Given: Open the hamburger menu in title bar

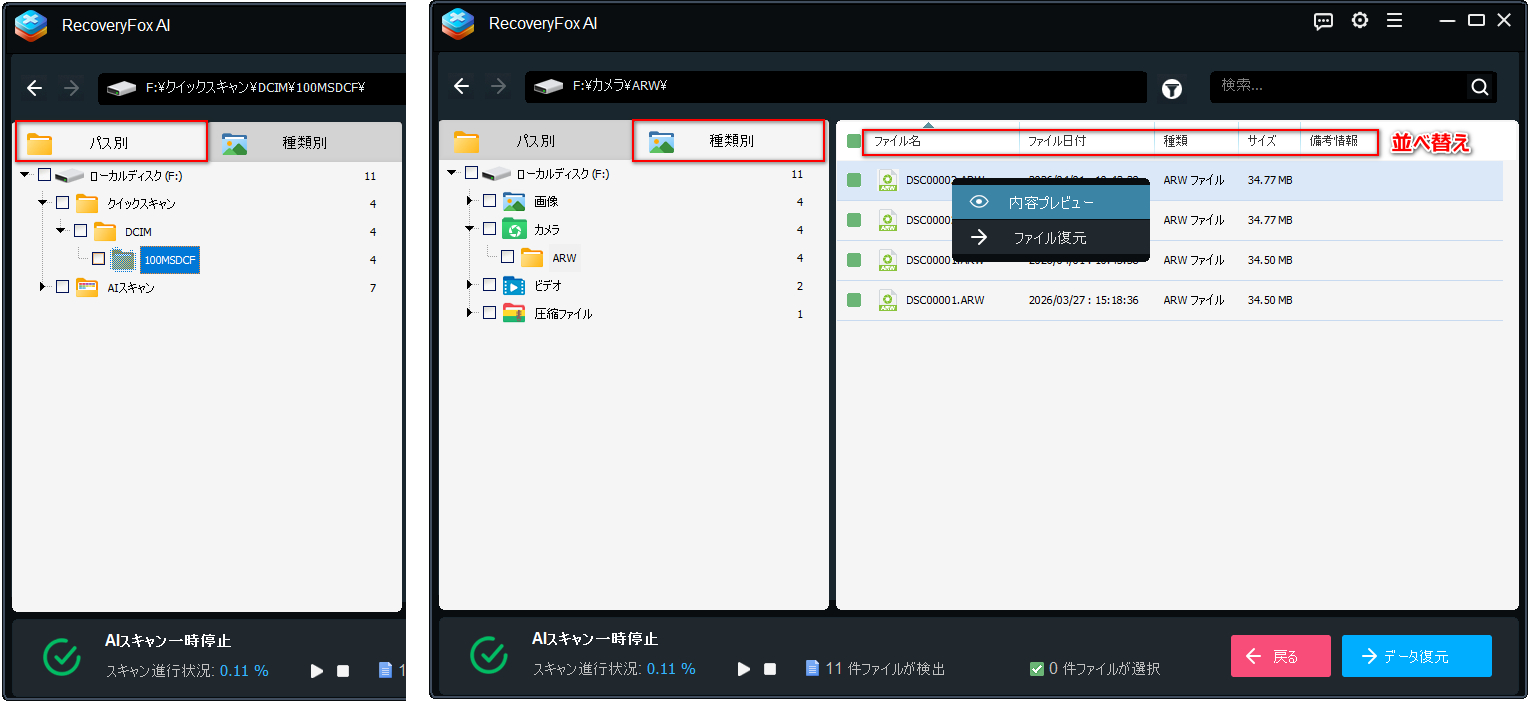Looking at the screenshot, I should [1394, 21].
